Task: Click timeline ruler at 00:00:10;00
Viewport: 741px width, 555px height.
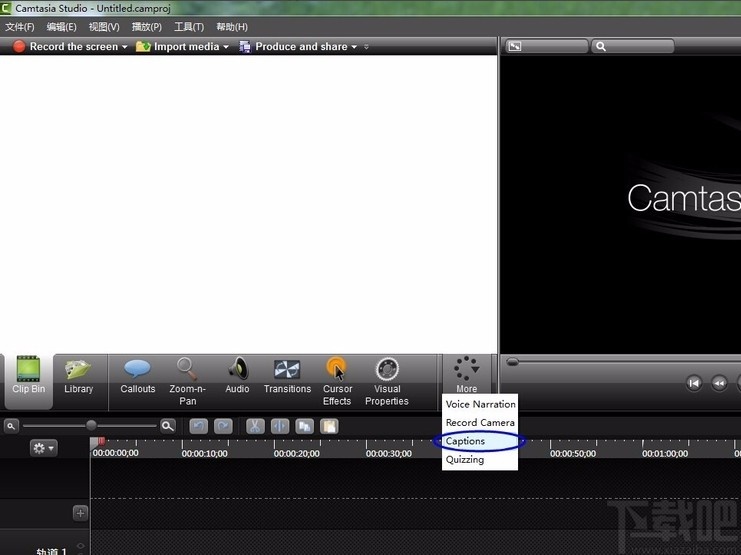Action: pos(204,453)
